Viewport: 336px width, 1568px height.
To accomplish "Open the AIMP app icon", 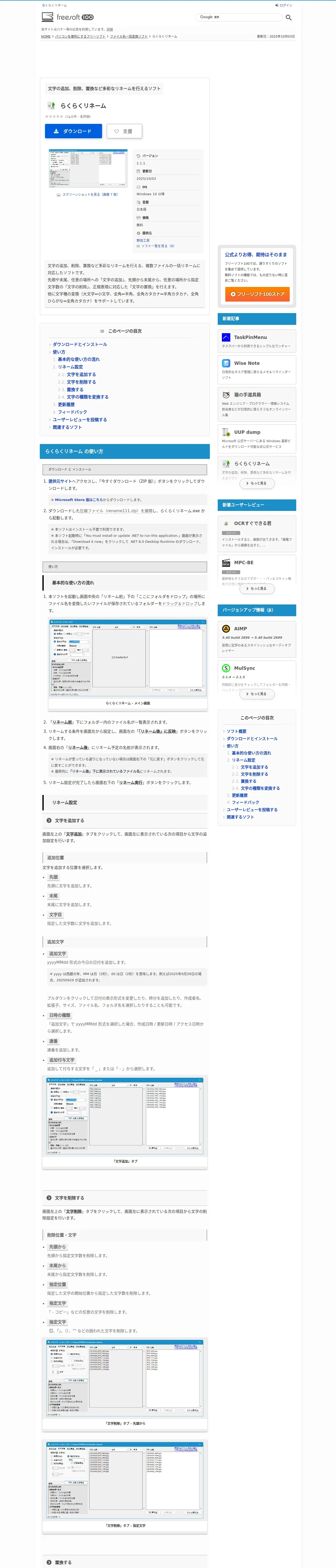I will coord(226,629).
